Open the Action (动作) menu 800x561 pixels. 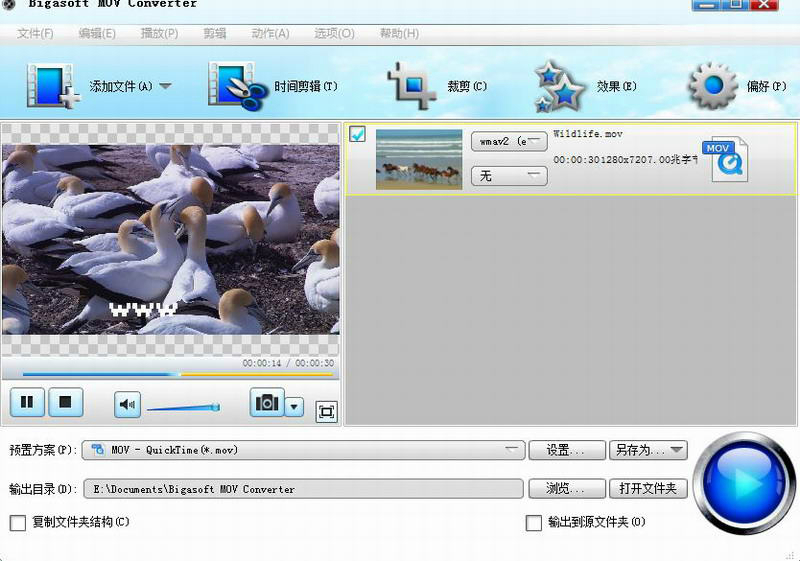270,34
